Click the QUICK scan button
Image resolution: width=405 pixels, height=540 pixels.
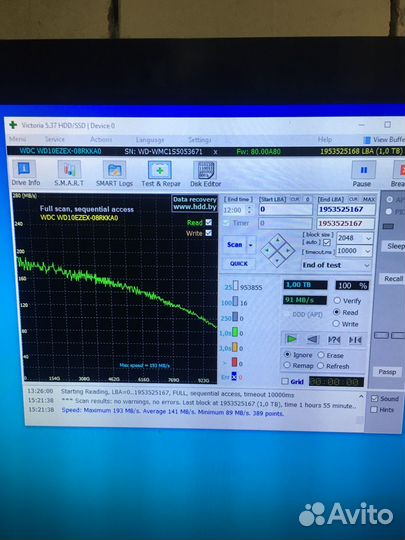(x=239, y=263)
